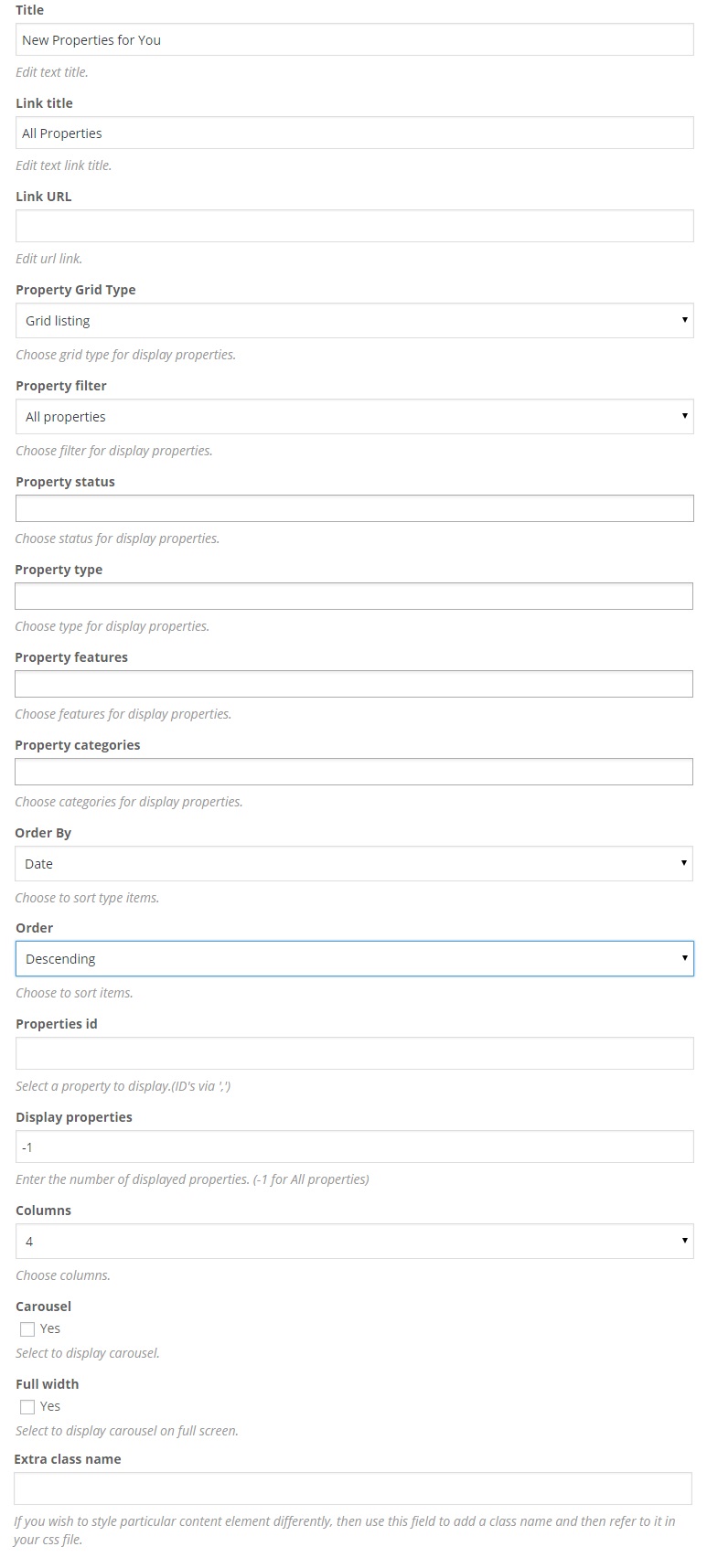The image size is (707, 1568).
Task: Click the Grid listing dropdown arrow
Action: point(684,320)
